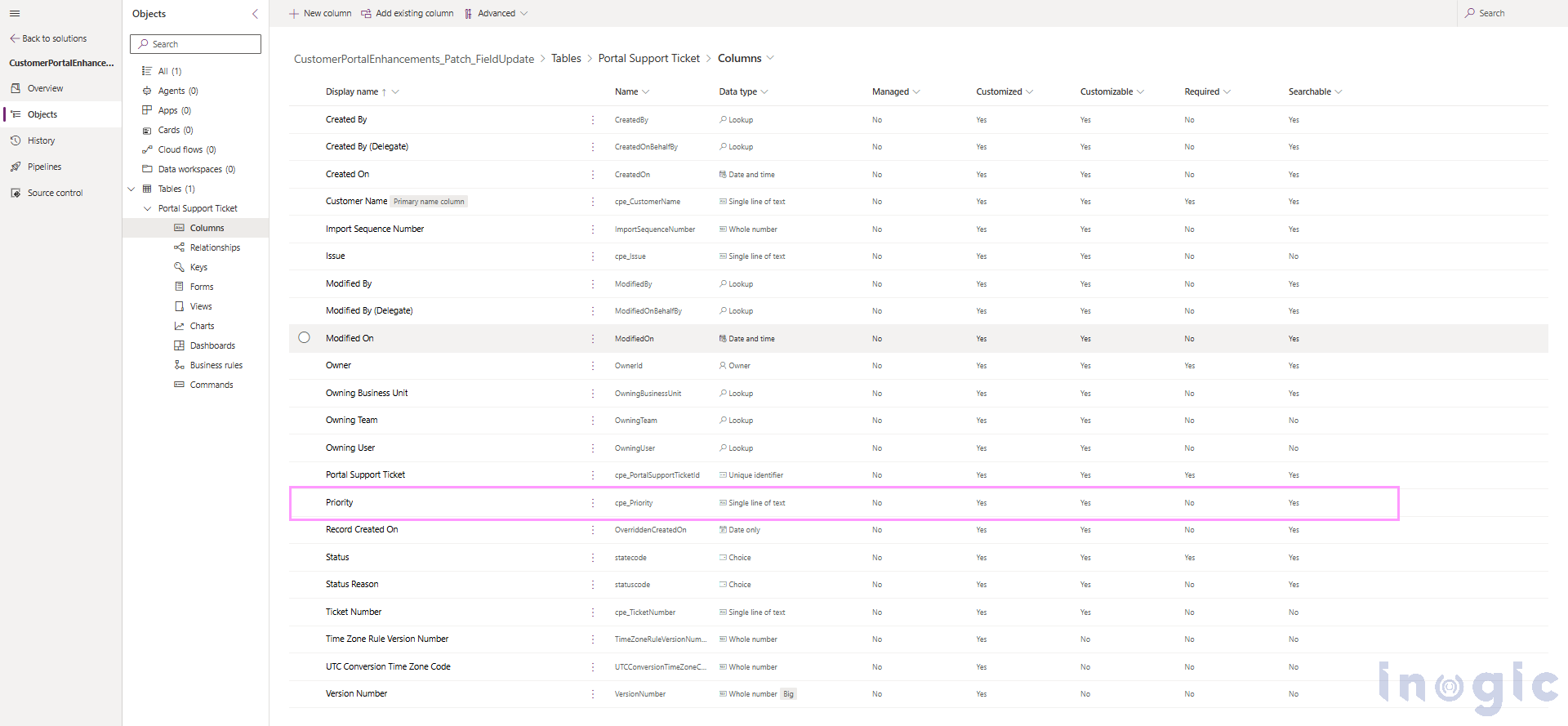Collapse the Objects panel chevron
Image resolution: width=1568 pixels, height=726 pixels.
pos(255,14)
